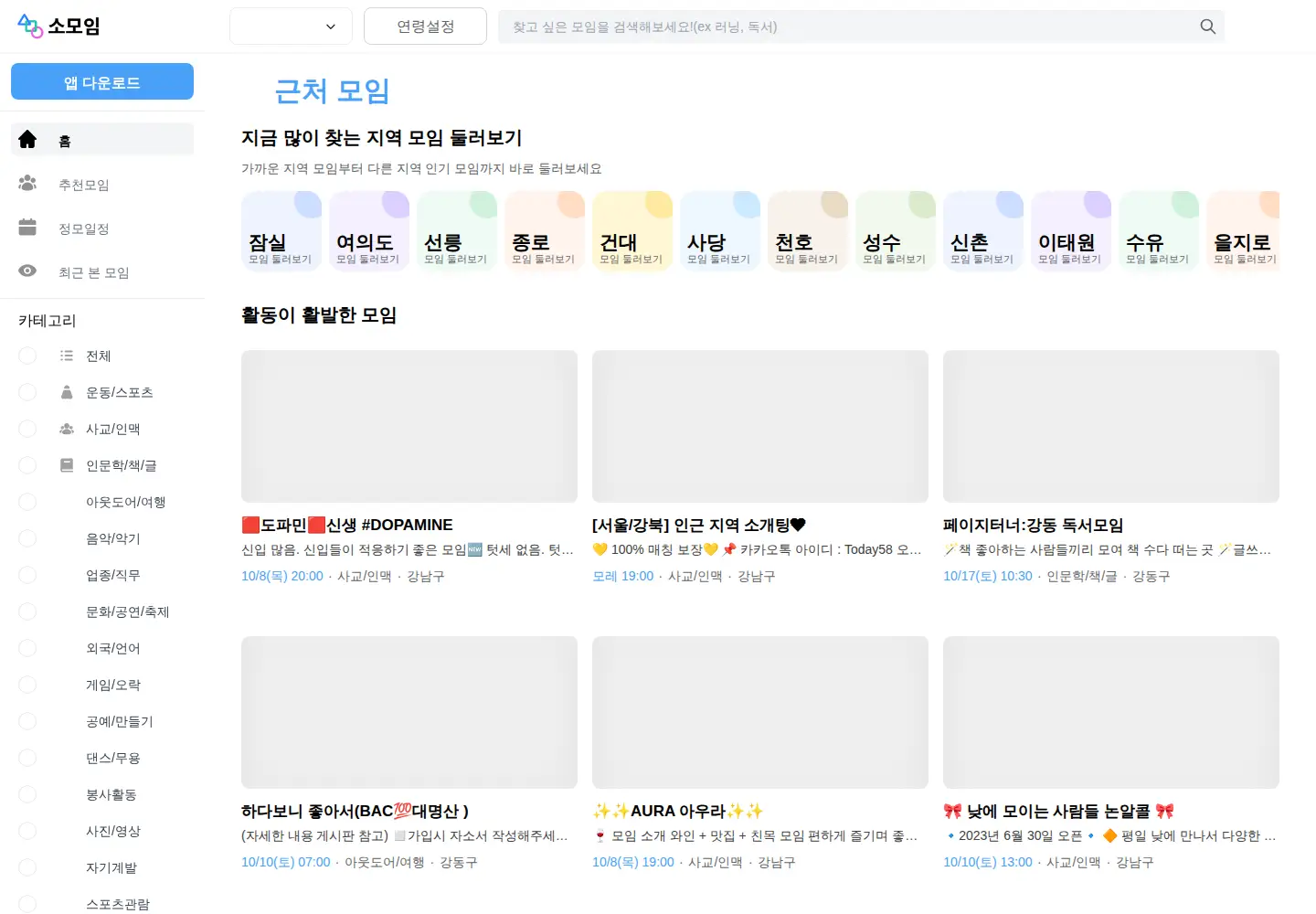Select the 전체 category radio button
Image resolution: width=1316 pixels, height=914 pixels.
pyautogui.click(x=27, y=356)
